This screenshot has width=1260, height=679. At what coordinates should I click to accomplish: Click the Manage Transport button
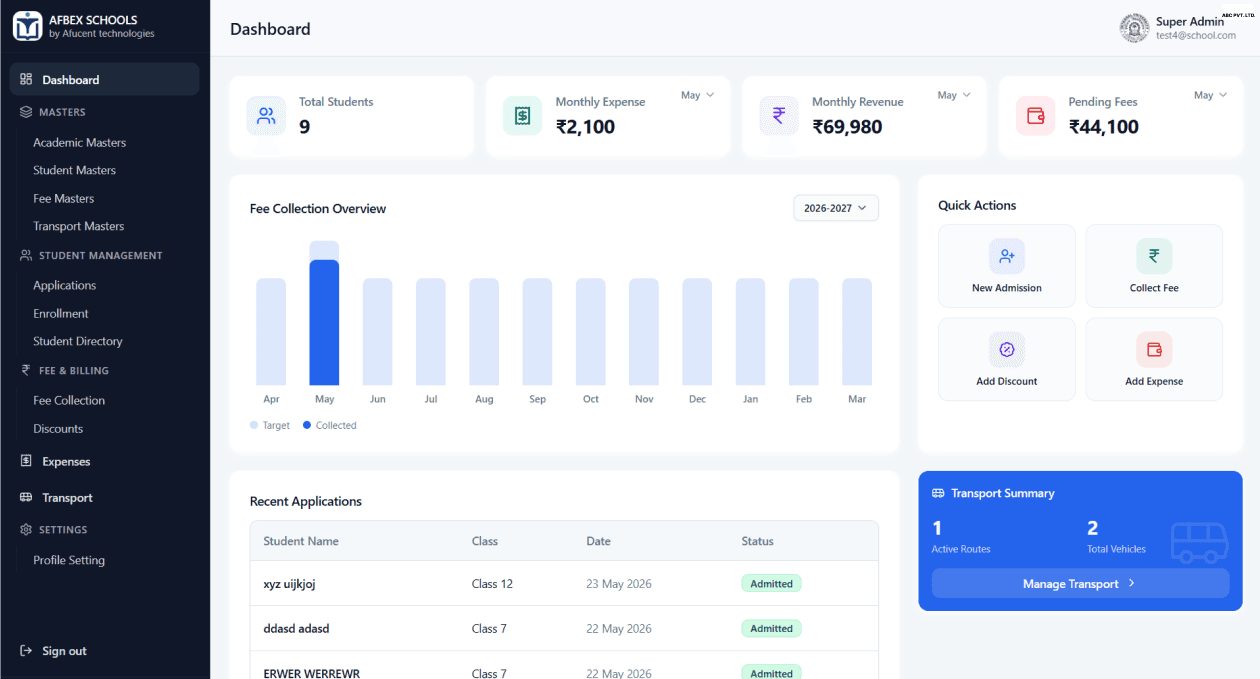coord(1080,583)
